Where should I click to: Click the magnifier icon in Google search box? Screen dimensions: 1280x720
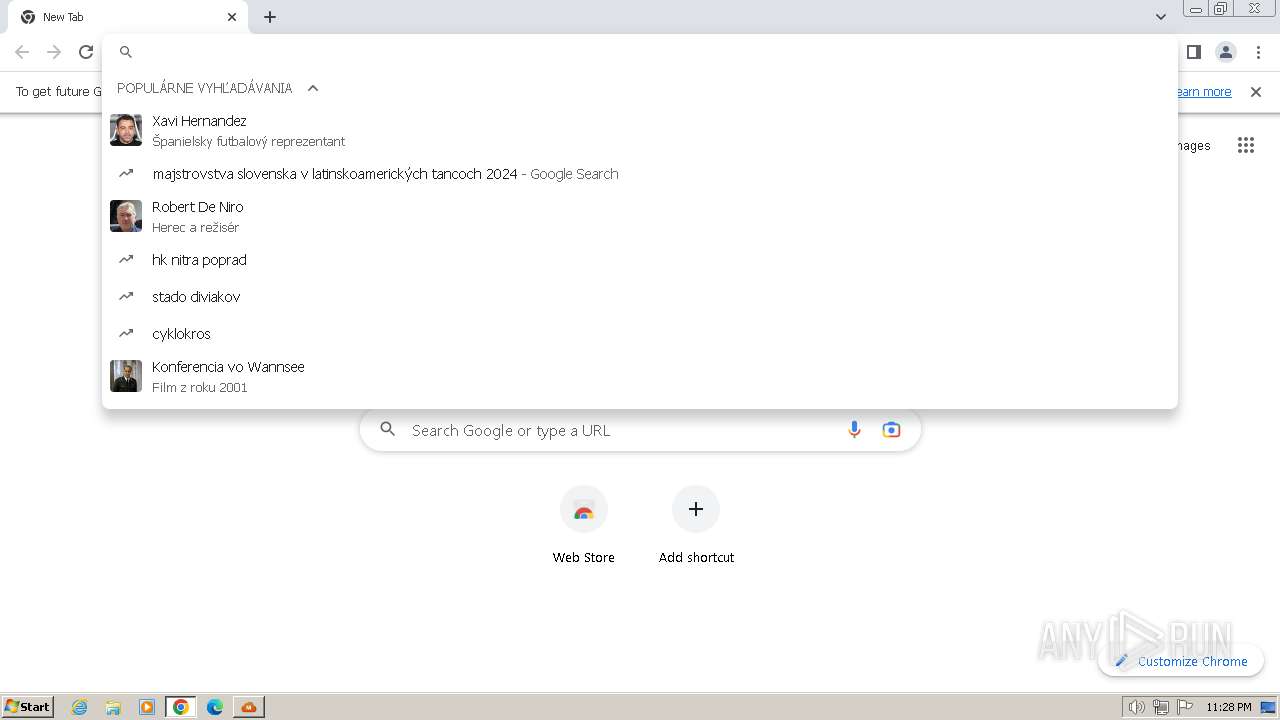pyautogui.click(x=388, y=430)
